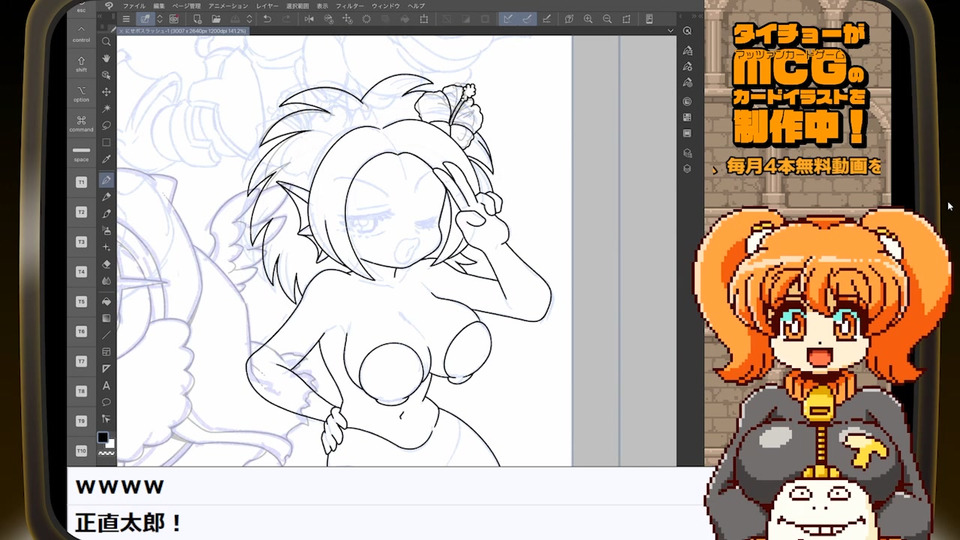The height and width of the screenshot is (540, 960).
Task: Click the Undo arrow button
Action: tap(267, 19)
